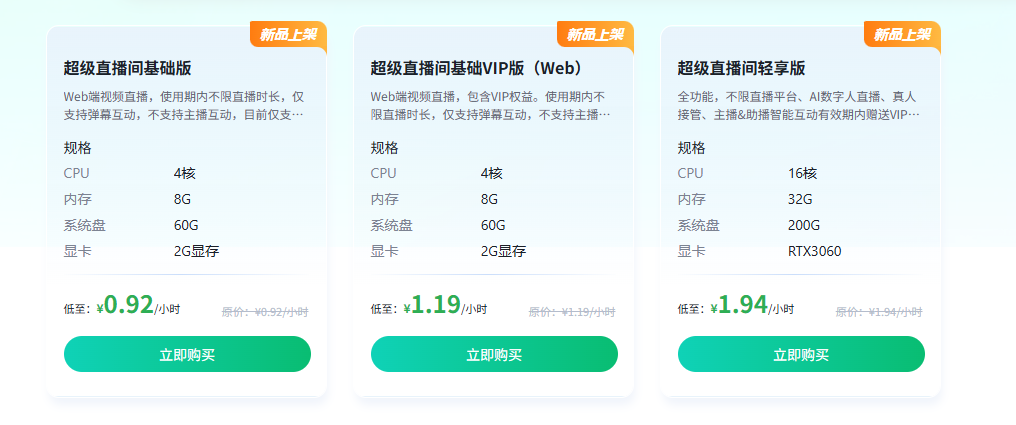The height and width of the screenshot is (425, 1016).
Task: Click the ¥1.19/小时 discounted price
Action: tap(445, 306)
